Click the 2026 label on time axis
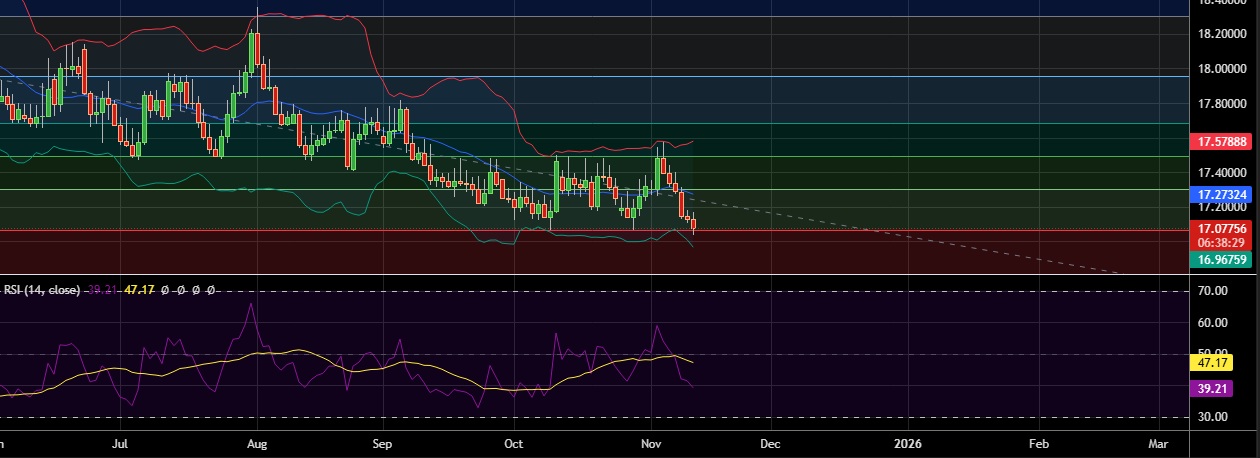 908,442
